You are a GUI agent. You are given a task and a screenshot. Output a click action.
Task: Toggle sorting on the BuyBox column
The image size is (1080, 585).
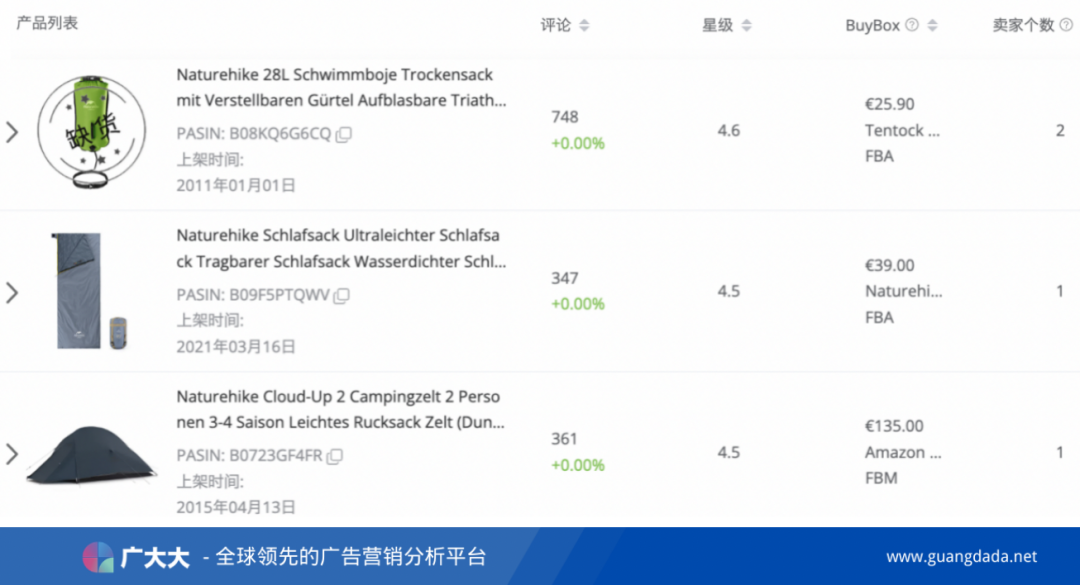931,25
